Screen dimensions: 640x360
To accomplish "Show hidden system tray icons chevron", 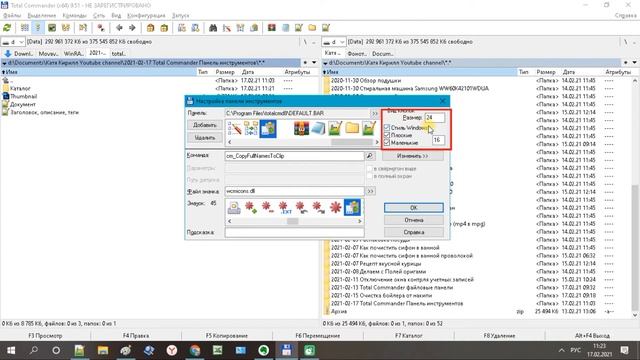I will [562, 350].
